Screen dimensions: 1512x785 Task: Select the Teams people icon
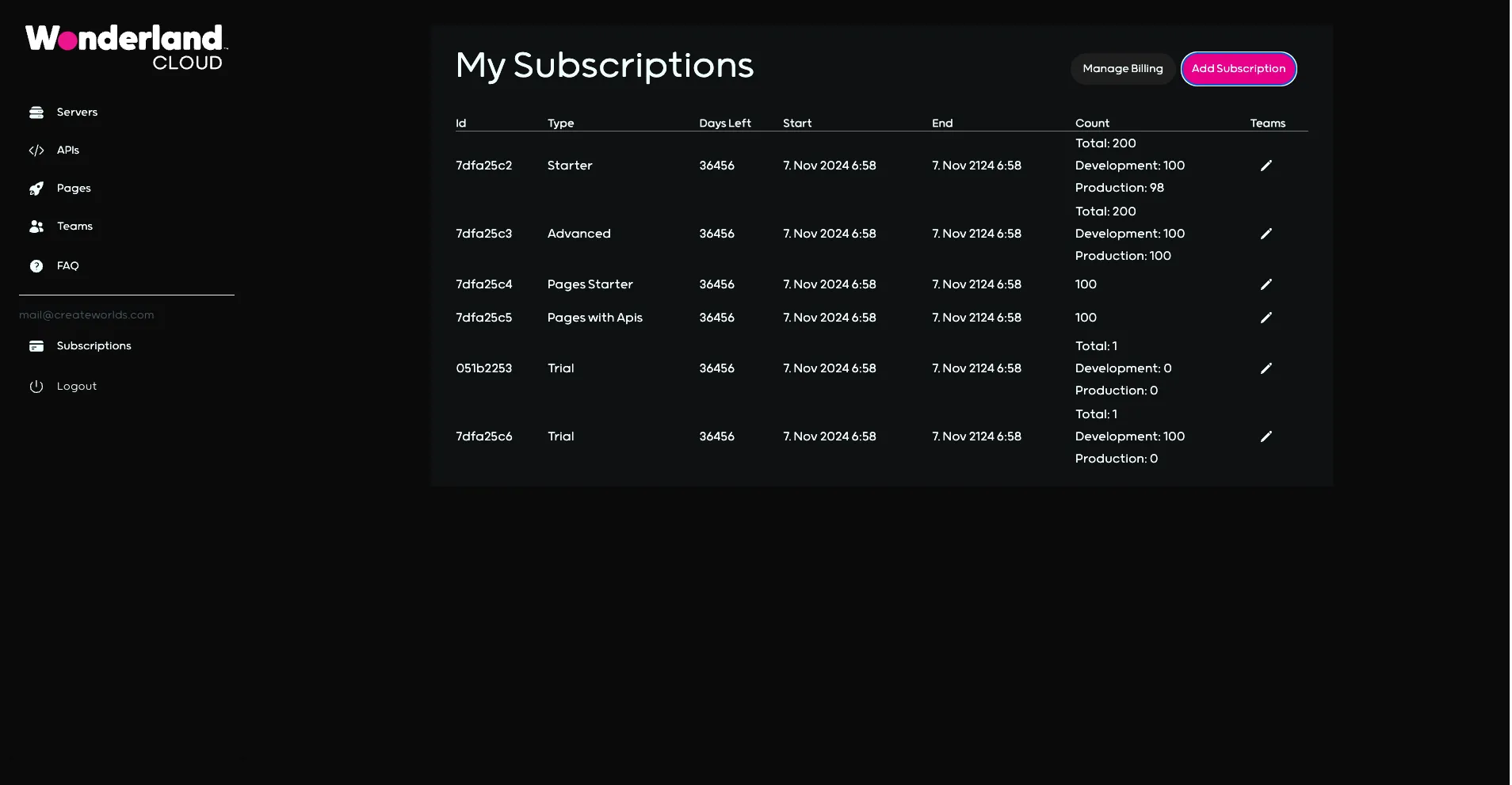(x=37, y=226)
